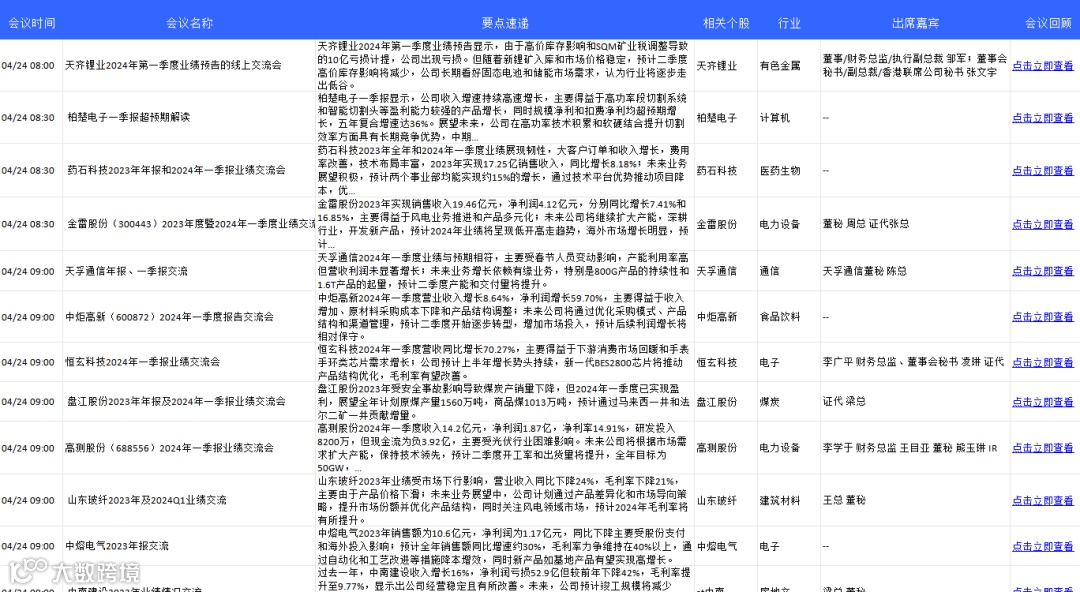
Task: Select meeting name 天齐锂业2024年第一季度业绩预告的线上交流会
Action: (x=174, y=65)
